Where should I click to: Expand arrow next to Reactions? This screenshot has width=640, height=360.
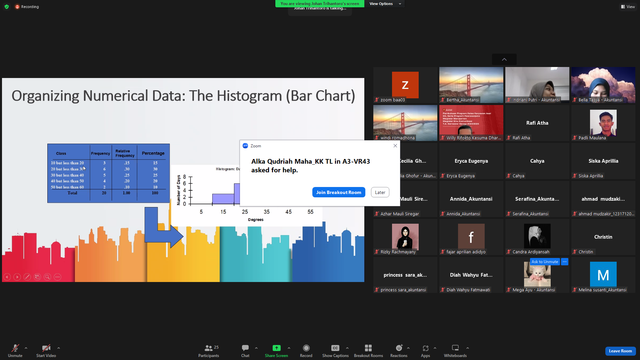pyautogui.click(x=408, y=348)
